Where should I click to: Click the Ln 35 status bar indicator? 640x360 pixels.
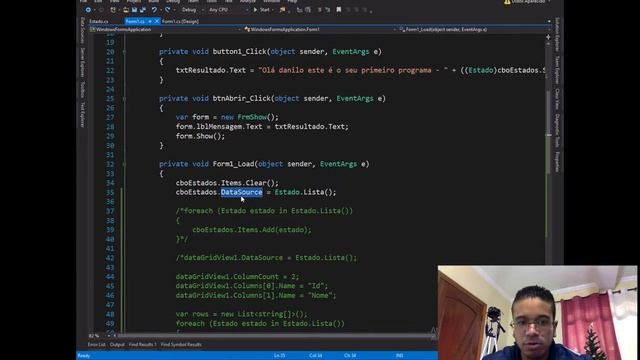point(280,356)
